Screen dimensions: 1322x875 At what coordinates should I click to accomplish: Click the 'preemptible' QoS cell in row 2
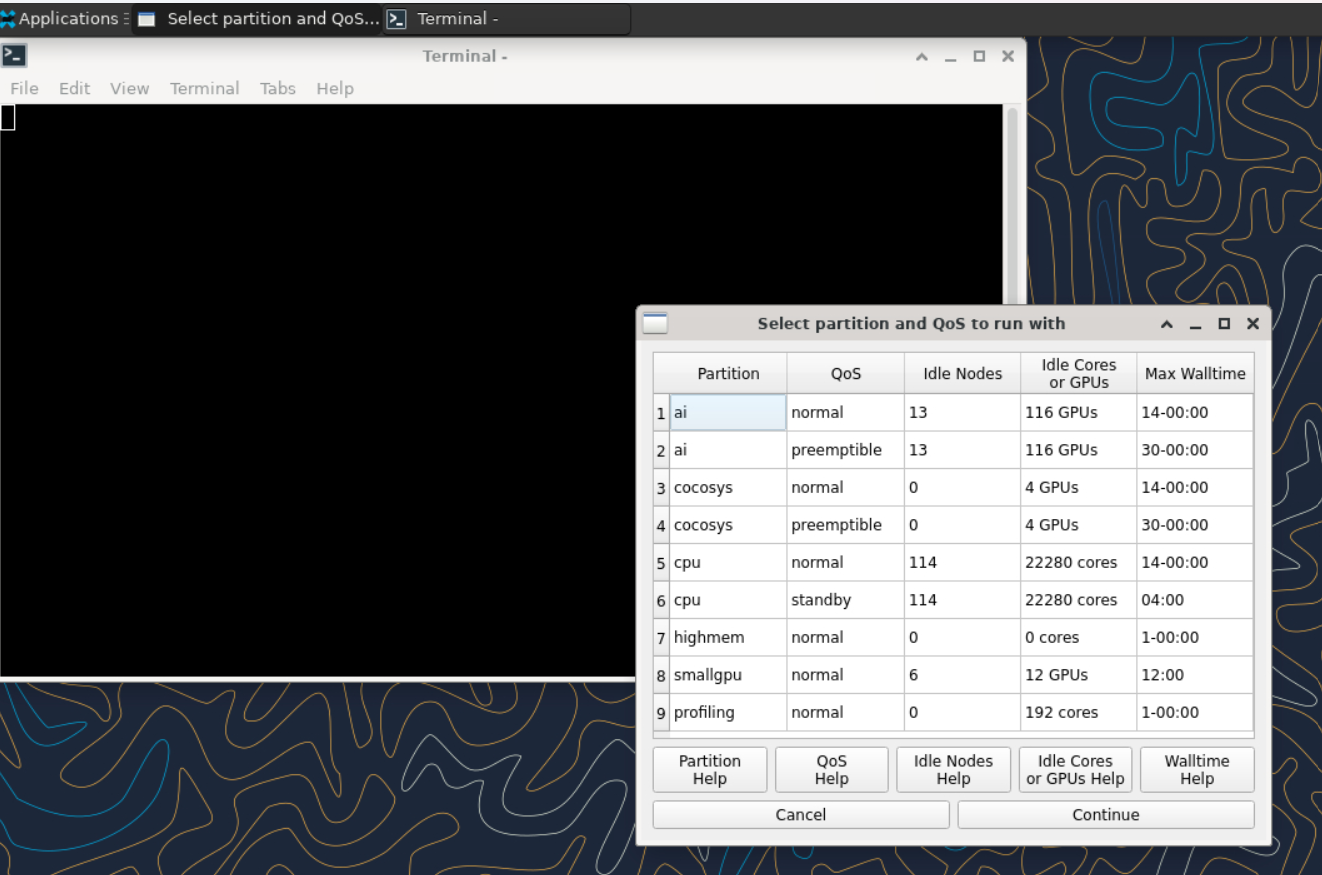(x=845, y=450)
